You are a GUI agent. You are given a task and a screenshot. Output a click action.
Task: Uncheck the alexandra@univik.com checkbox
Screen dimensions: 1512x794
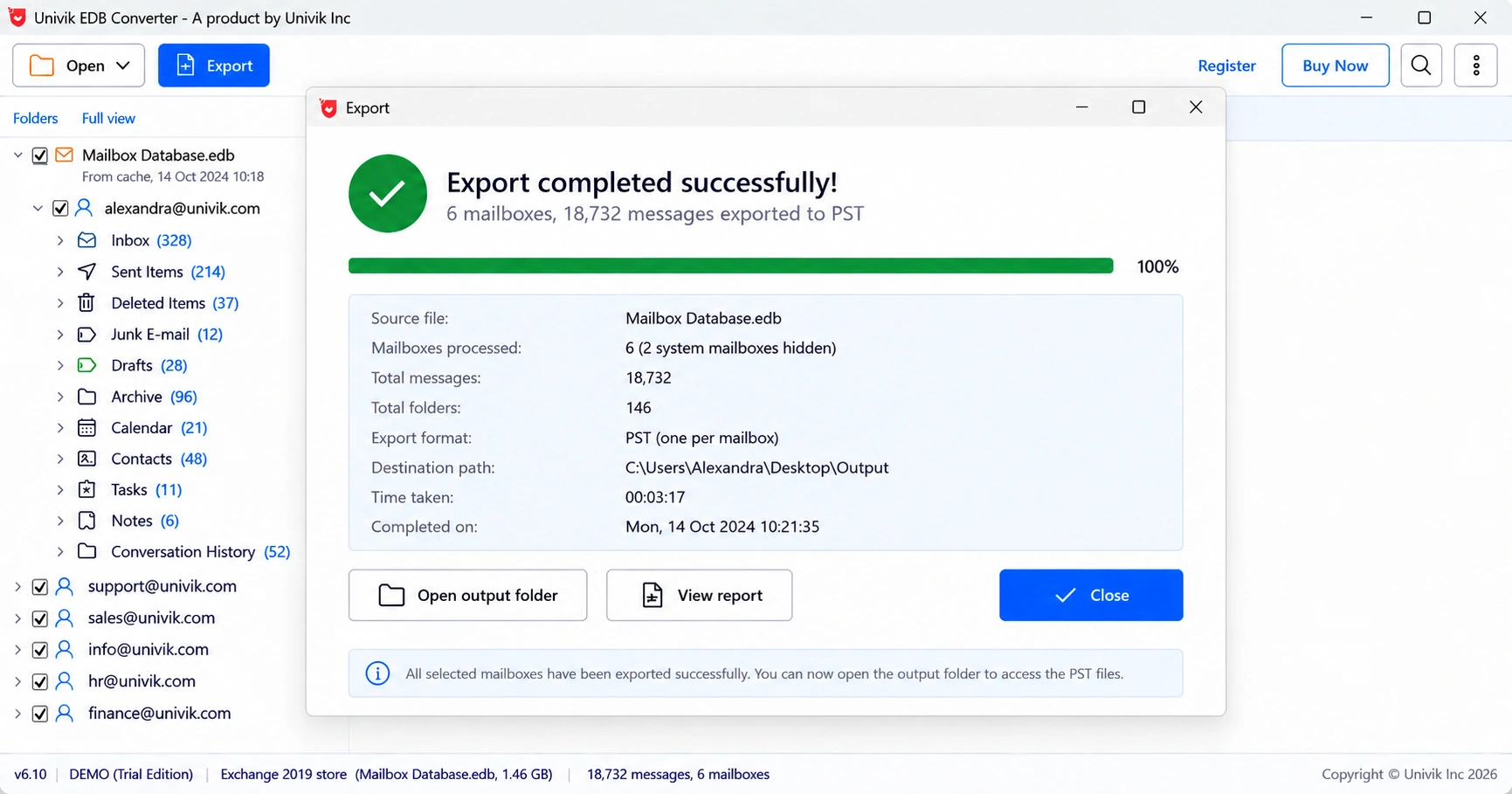click(x=60, y=209)
